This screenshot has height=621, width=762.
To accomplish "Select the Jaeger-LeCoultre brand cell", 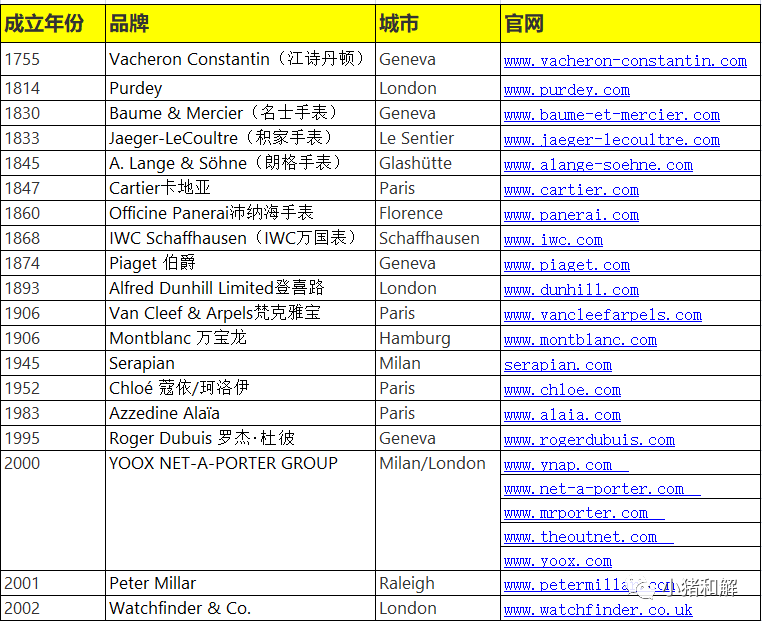I will coord(241,138).
